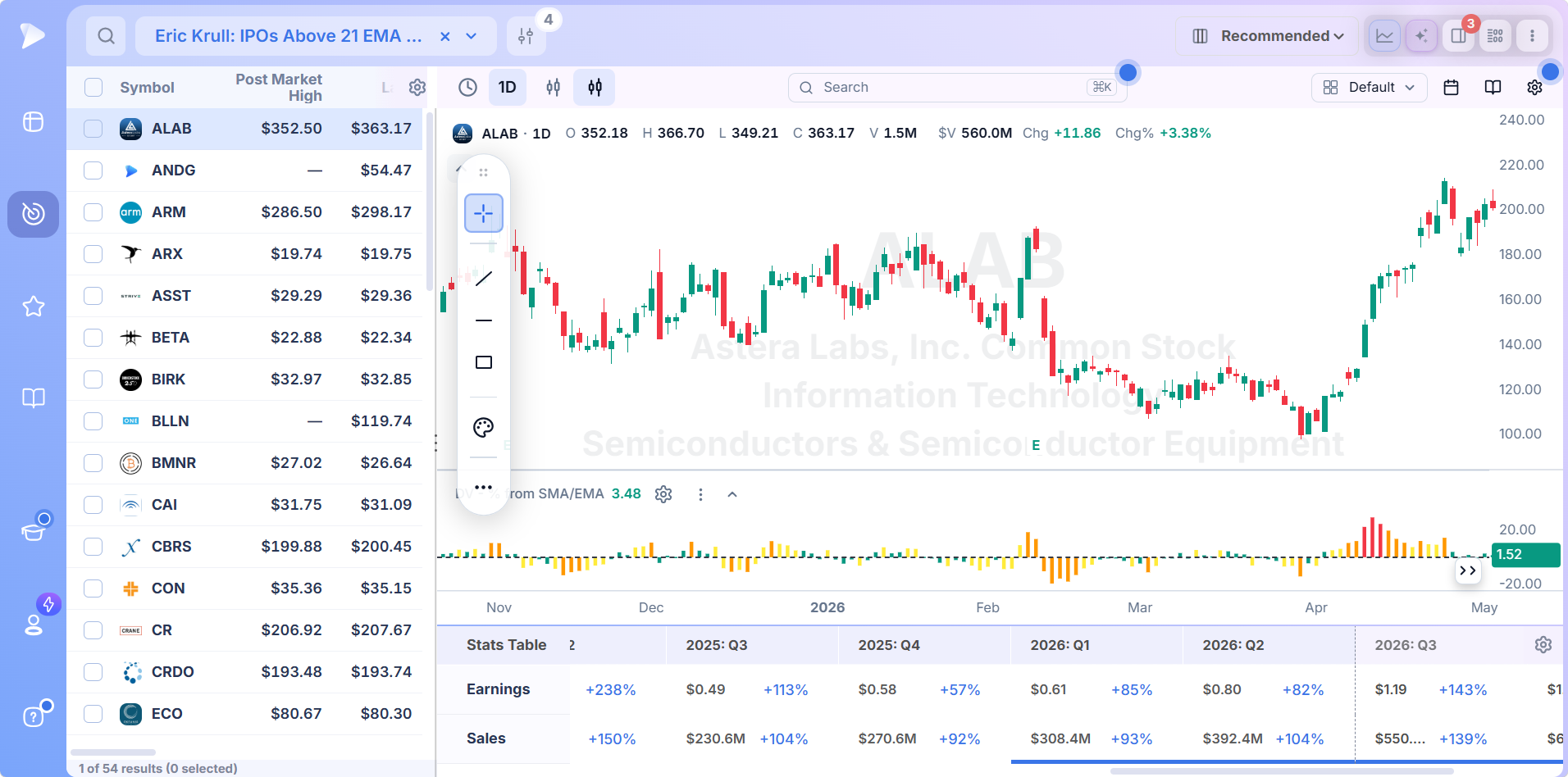Select the candlestick chart type icon
The height and width of the screenshot is (777, 1568).
[x=595, y=87]
